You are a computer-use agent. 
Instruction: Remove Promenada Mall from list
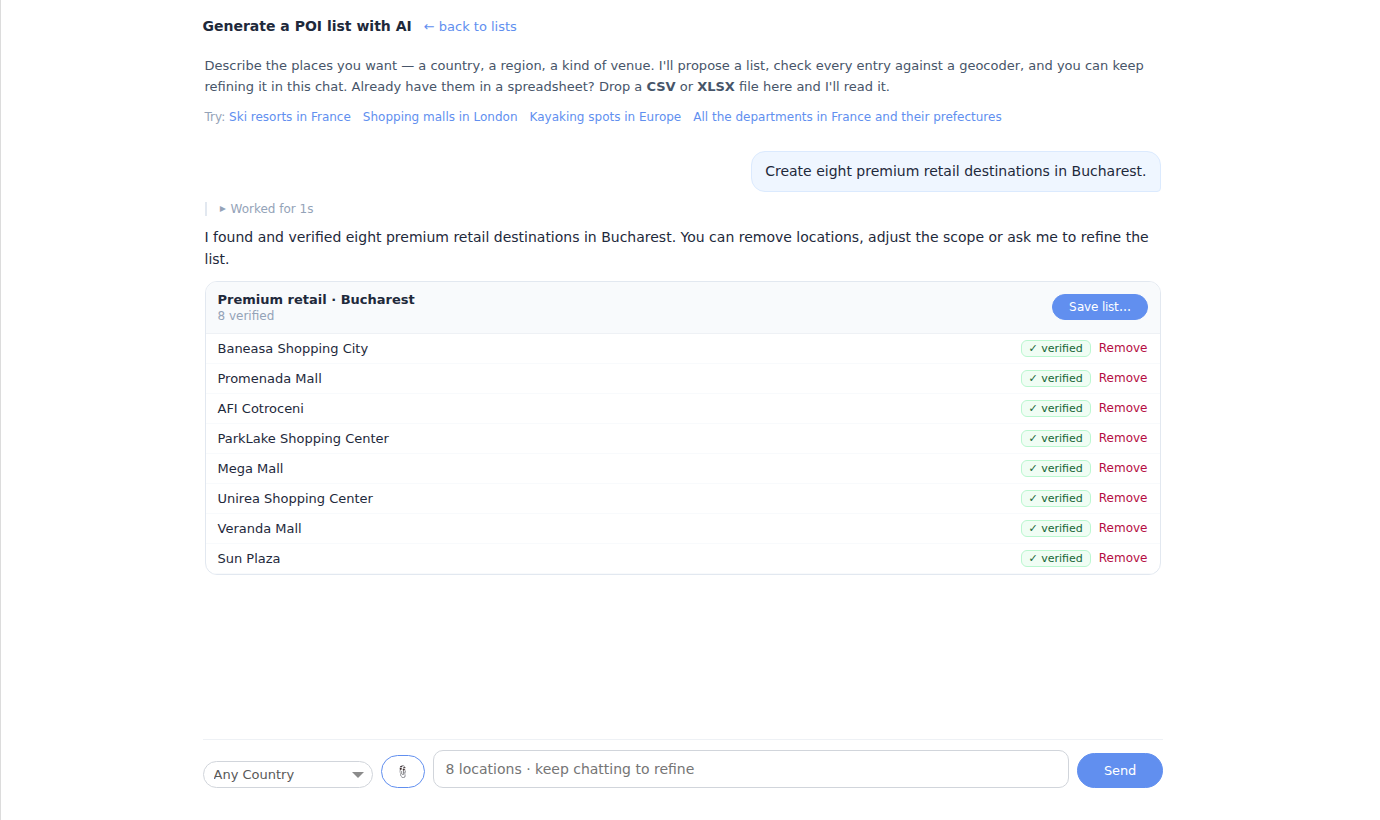click(1123, 378)
